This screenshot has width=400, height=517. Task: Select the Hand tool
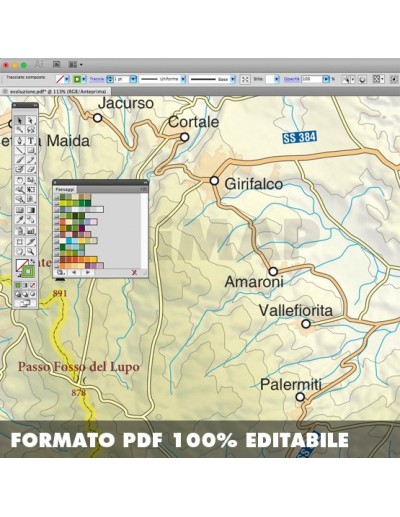pyautogui.click(x=20, y=252)
